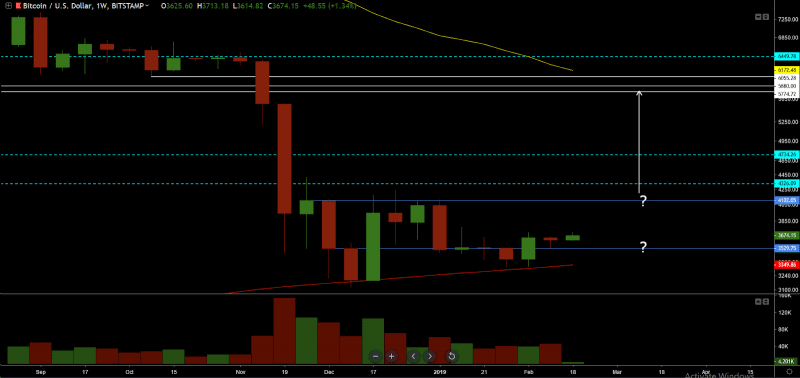Click the price pane move-down arrow icon
Screen dimensions: 800x378
pyautogui.click(x=758, y=17)
